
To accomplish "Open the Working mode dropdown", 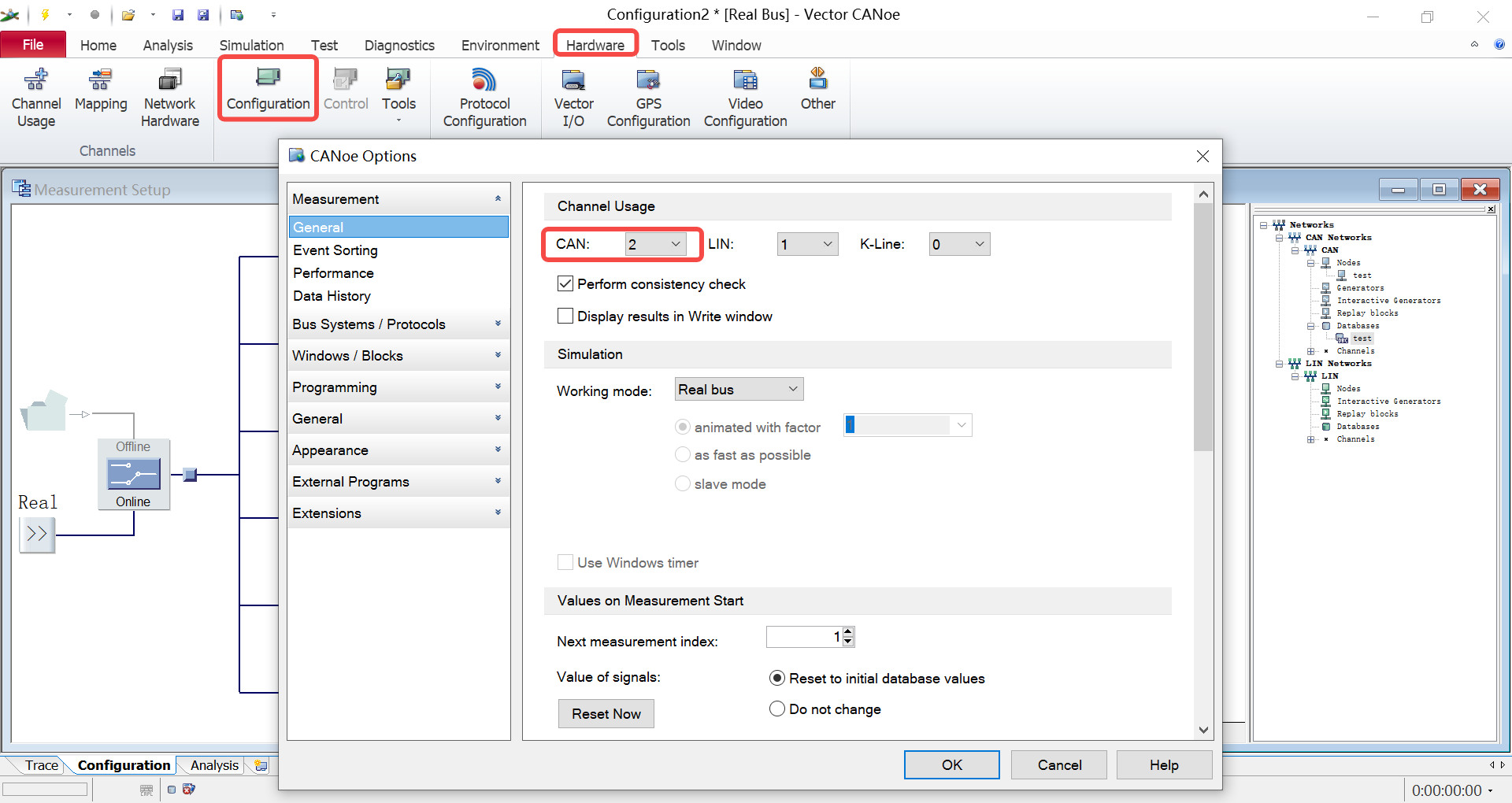I will 739,389.
